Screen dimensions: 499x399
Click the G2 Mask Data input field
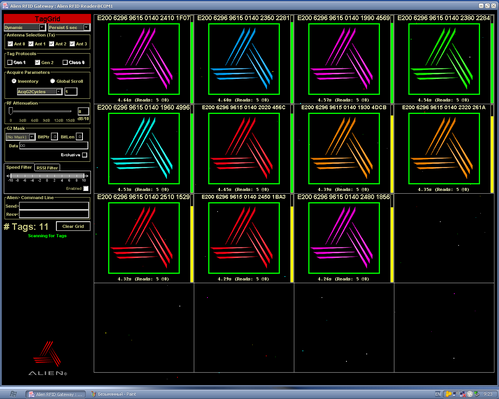tap(54, 145)
